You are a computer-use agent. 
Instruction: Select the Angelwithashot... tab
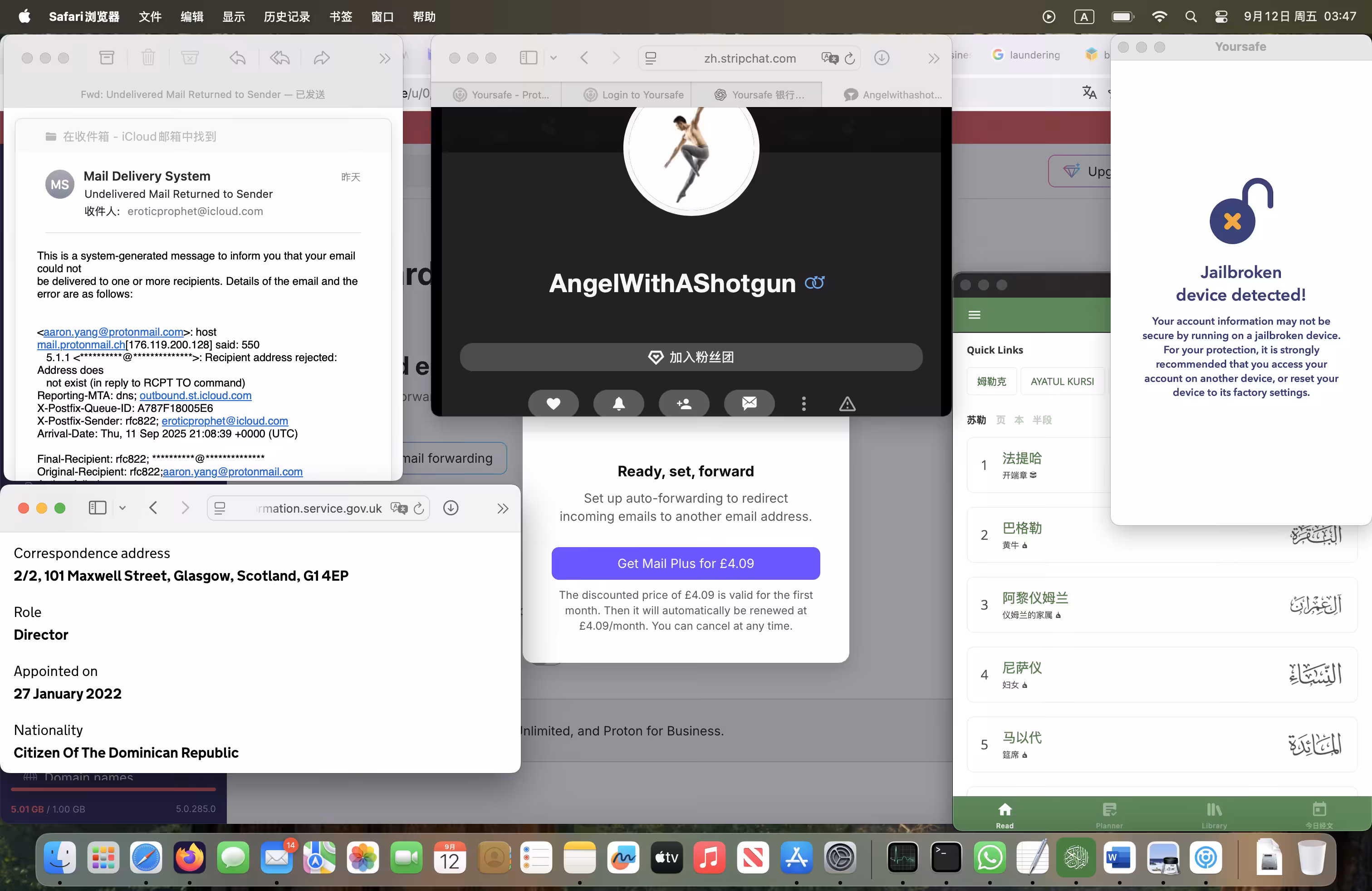point(892,94)
